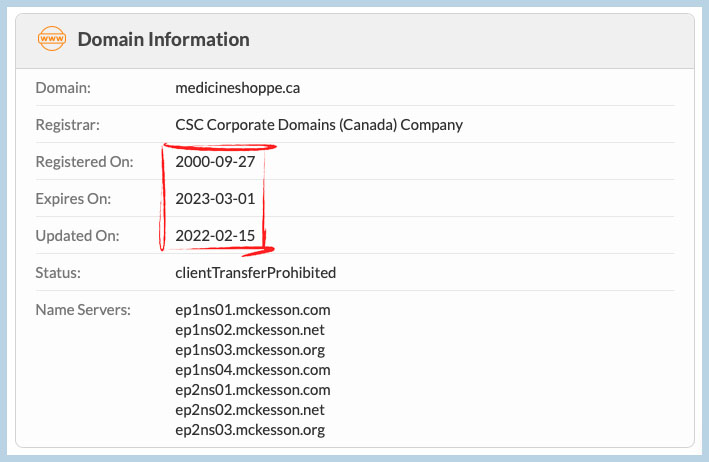
Task: Click the 2022-02-15 updated date
Action: 215,236
